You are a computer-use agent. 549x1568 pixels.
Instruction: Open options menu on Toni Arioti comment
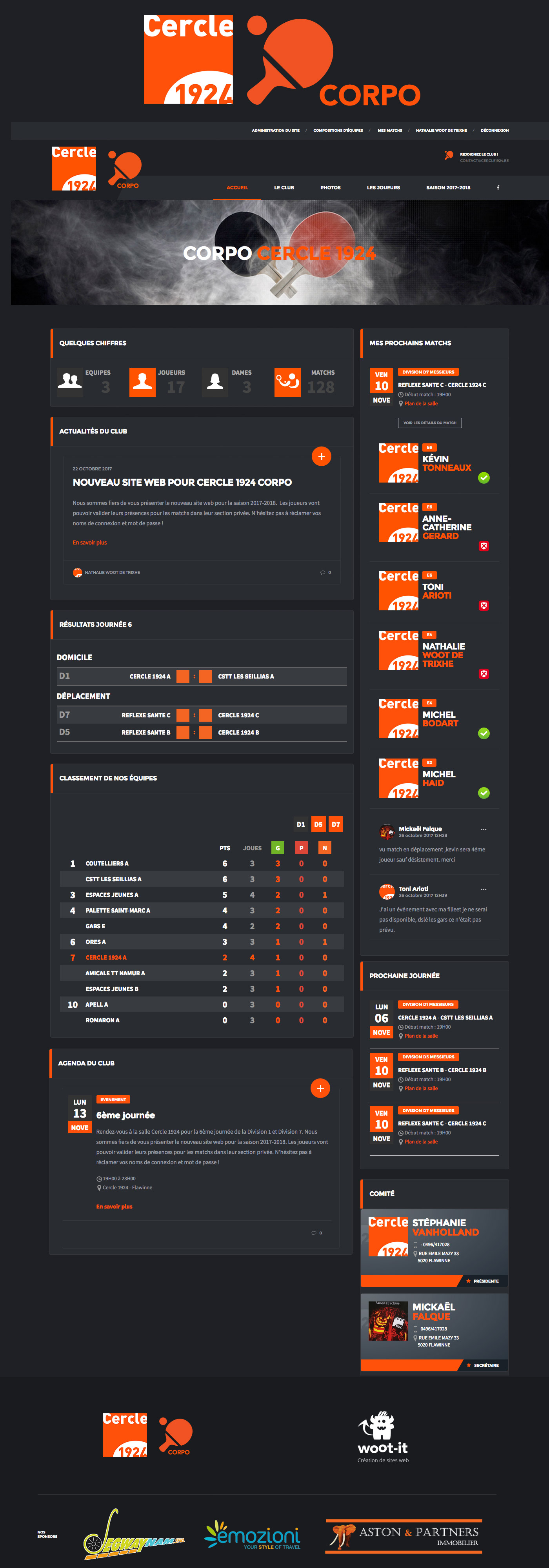point(484,889)
